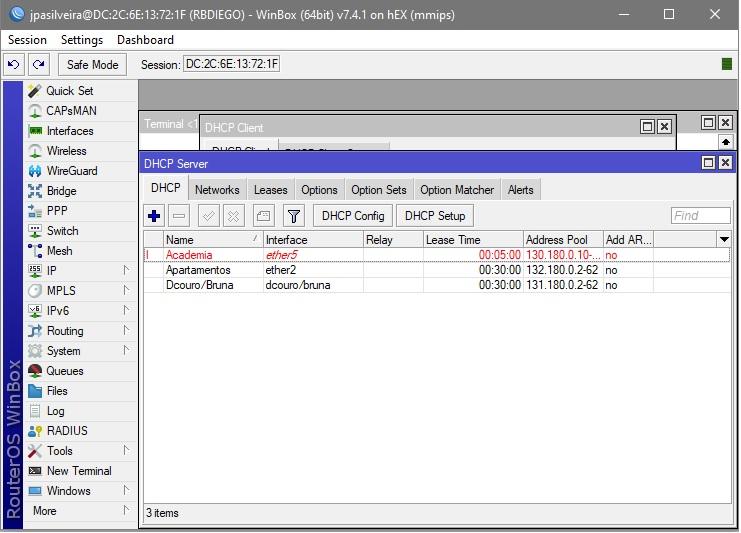Image resolution: width=741 pixels, height=533 pixels.
Task: Switch to the Leases tab
Action: [x=270, y=190]
